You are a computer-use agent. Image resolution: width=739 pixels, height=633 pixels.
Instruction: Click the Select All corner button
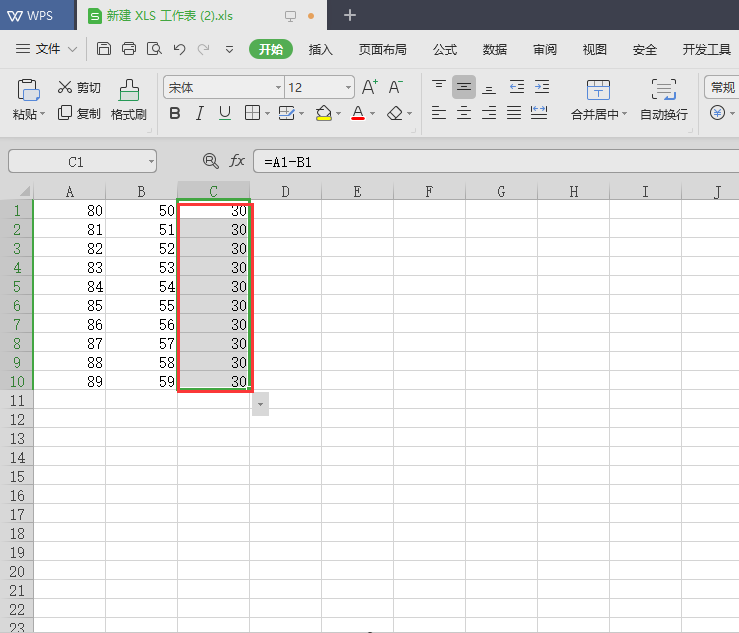[17, 191]
